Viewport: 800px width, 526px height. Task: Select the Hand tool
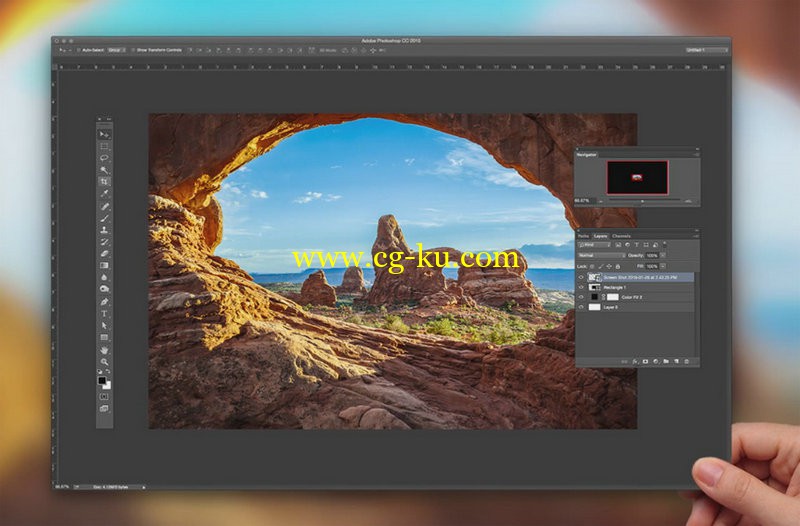104,350
